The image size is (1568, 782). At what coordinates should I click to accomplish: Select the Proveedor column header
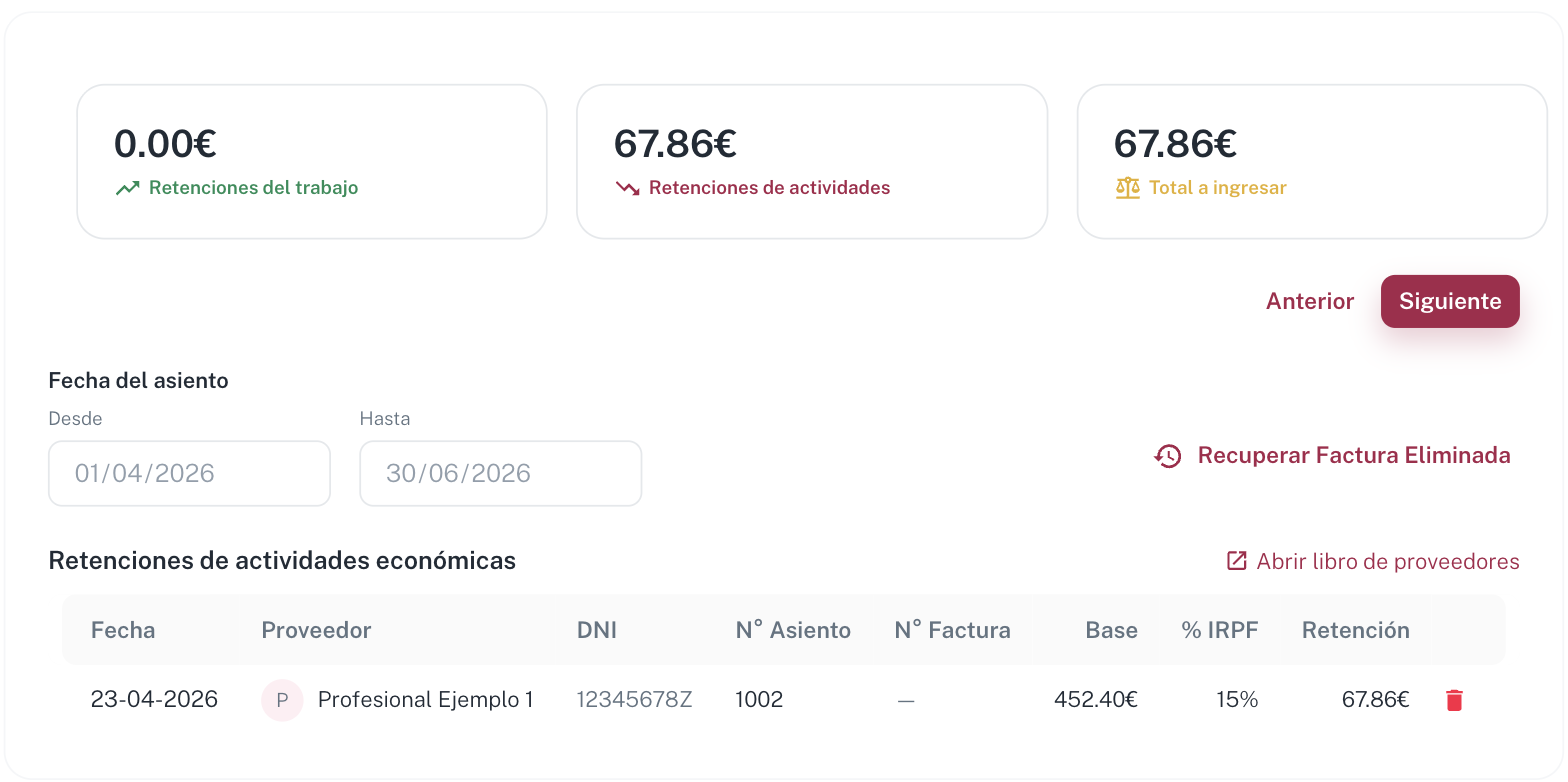[316, 630]
